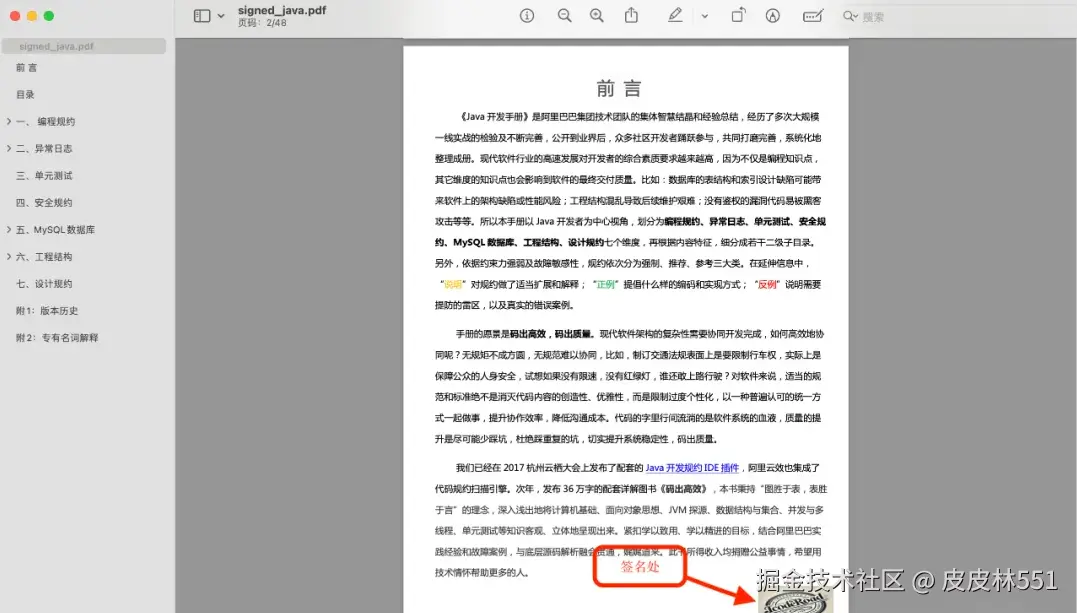This screenshot has height=613, width=1077.
Task: Open the Share menu
Action: click(631, 15)
